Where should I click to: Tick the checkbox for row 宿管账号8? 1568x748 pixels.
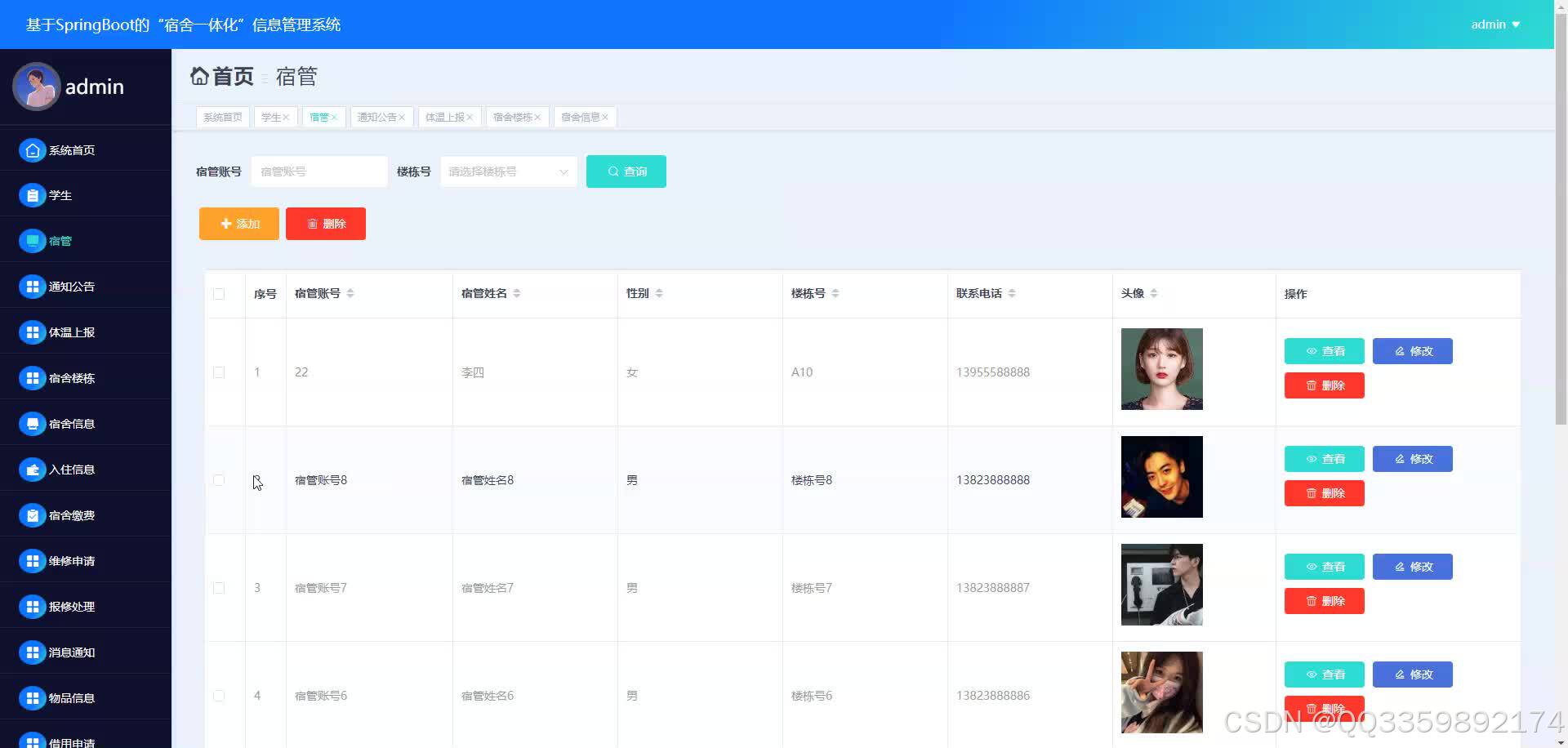click(x=219, y=480)
